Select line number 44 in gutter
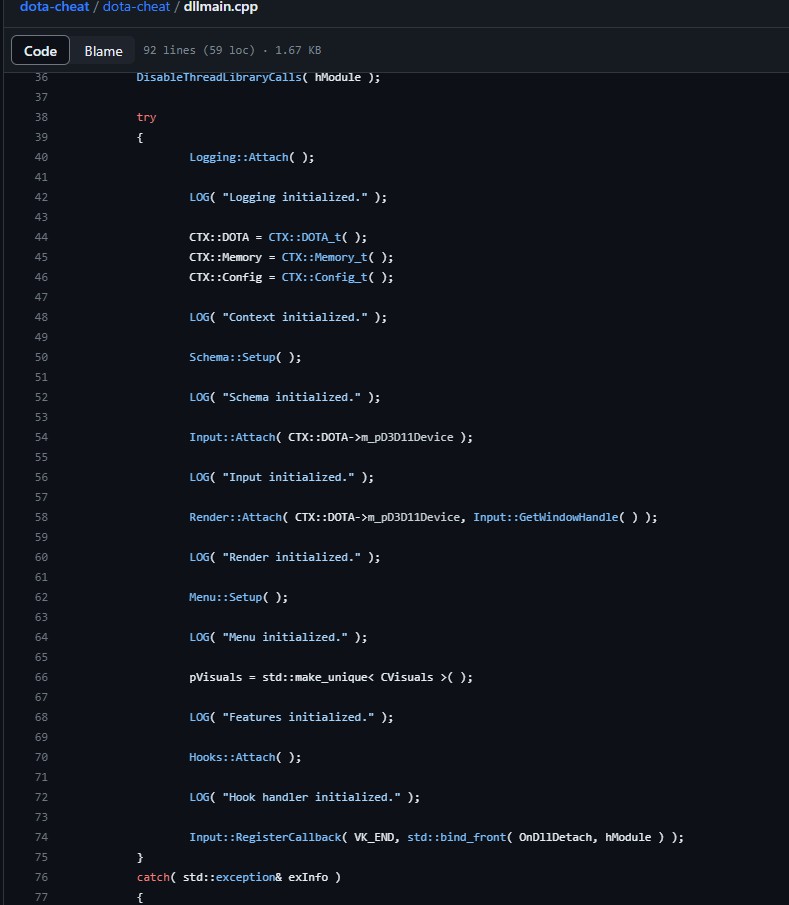This screenshot has height=905, width=789. coord(41,237)
